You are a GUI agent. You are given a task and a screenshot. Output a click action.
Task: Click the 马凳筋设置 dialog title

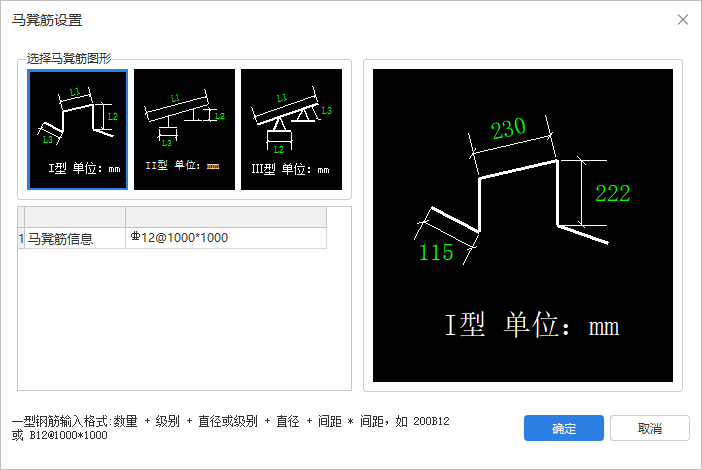[47, 20]
